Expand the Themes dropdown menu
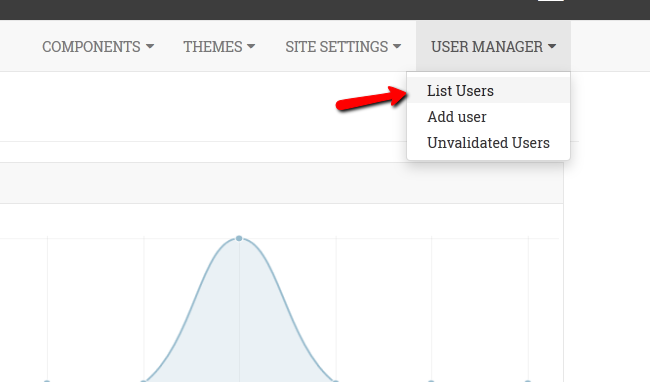Screen dimensions: 650x382 click(219, 46)
